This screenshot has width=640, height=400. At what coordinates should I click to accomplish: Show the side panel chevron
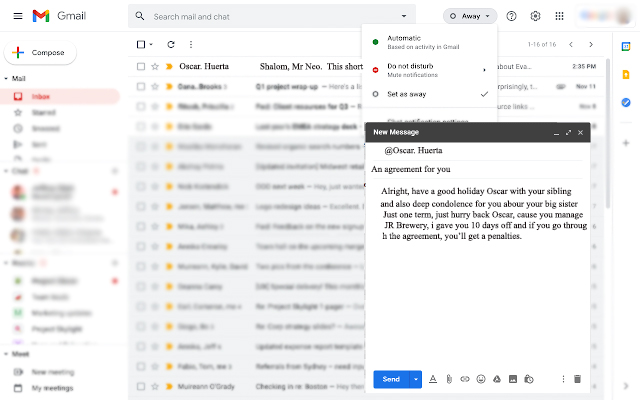pos(626,386)
